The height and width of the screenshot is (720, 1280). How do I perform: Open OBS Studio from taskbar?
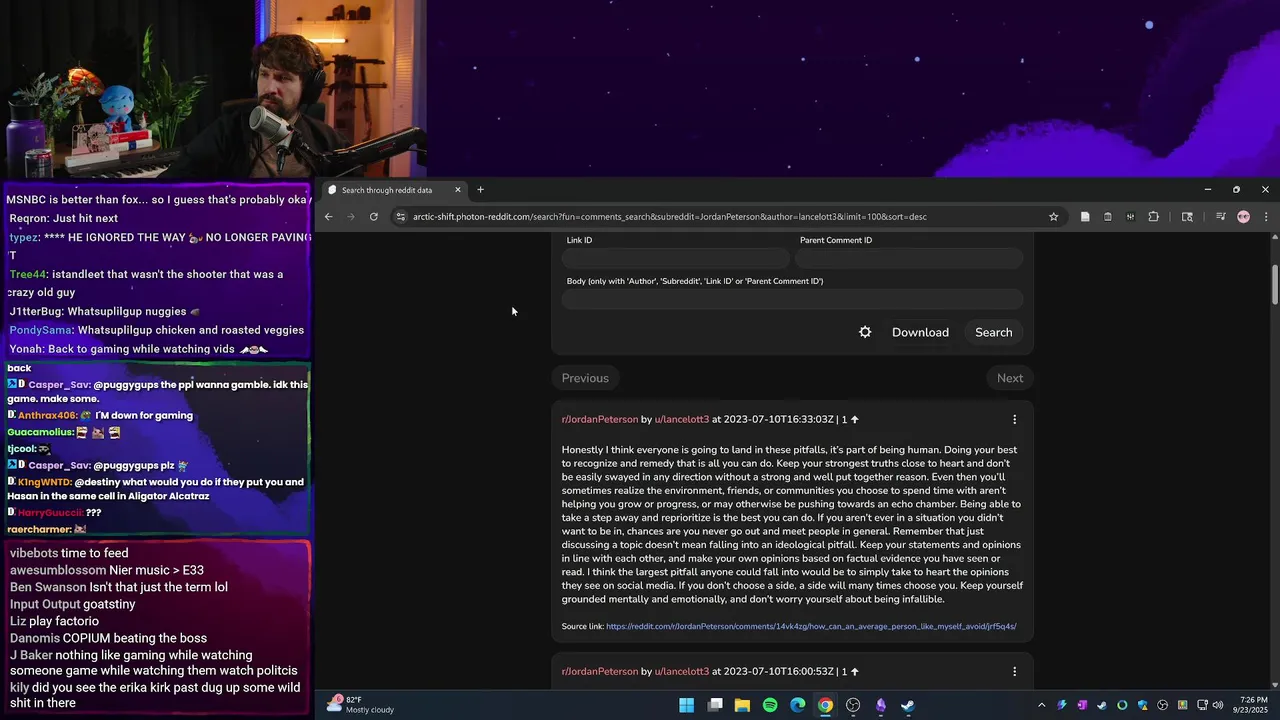pyautogui.click(x=853, y=705)
